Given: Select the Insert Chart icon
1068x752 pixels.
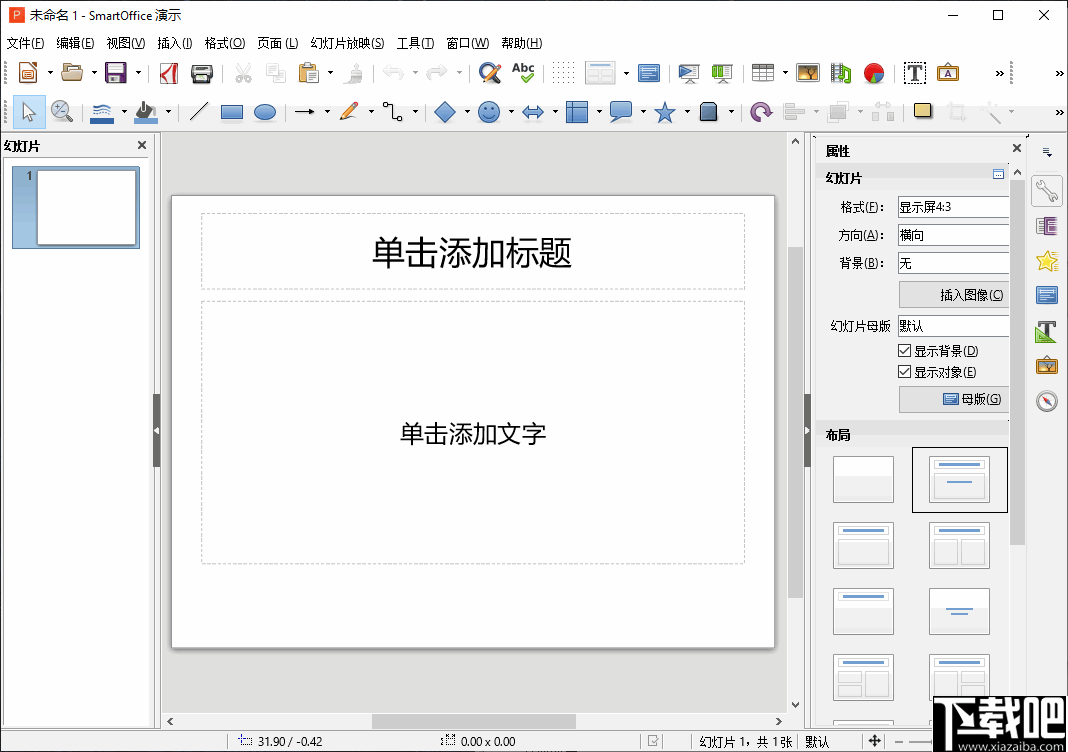Looking at the screenshot, I should coord(873,73).
